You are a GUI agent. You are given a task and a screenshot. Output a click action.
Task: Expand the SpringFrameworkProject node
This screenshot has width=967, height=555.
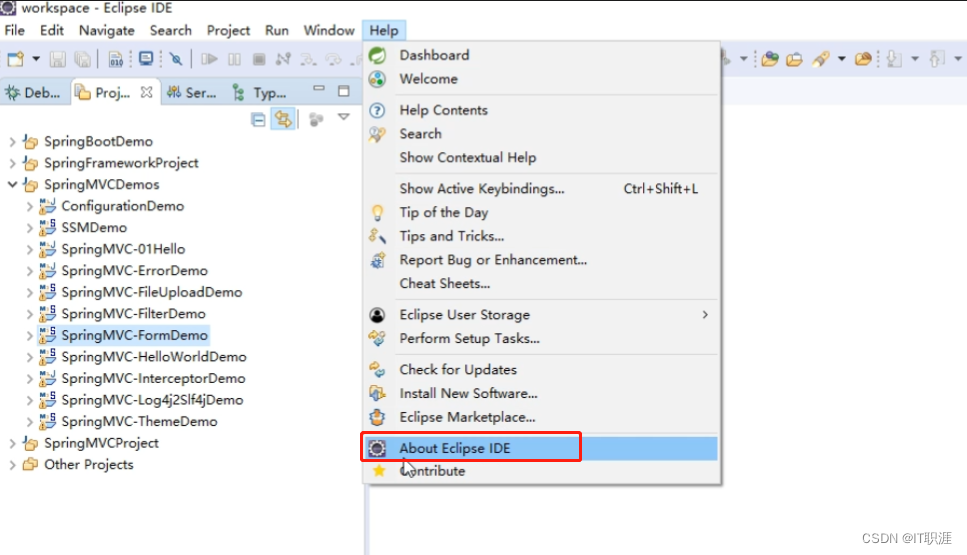point(12,163)
